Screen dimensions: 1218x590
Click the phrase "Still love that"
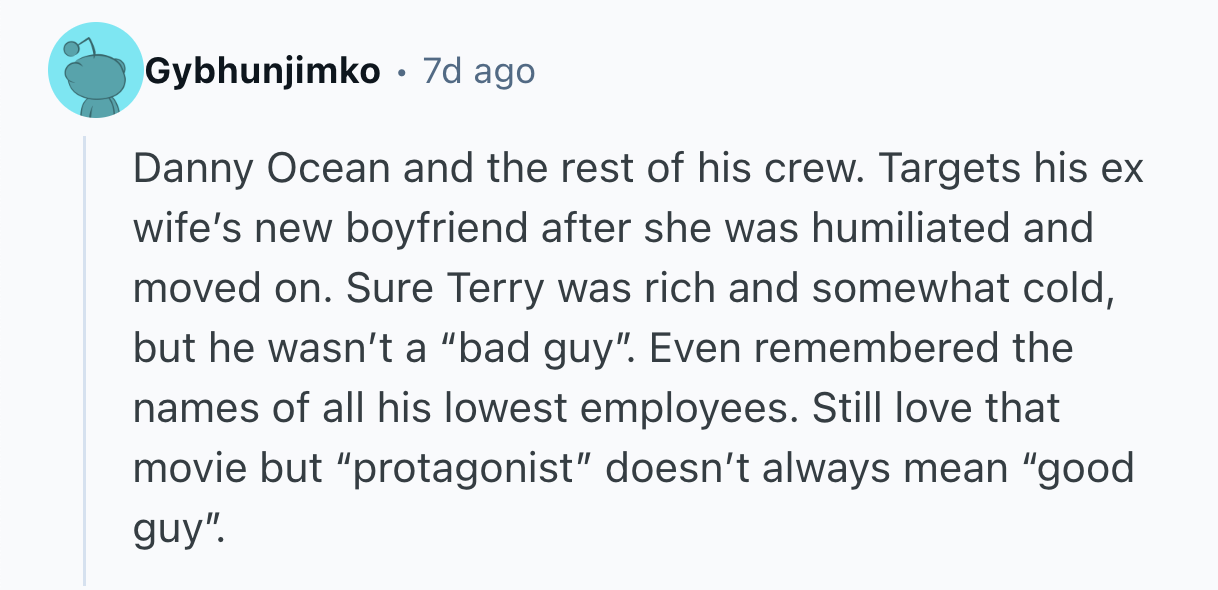[x=936, y=408]
